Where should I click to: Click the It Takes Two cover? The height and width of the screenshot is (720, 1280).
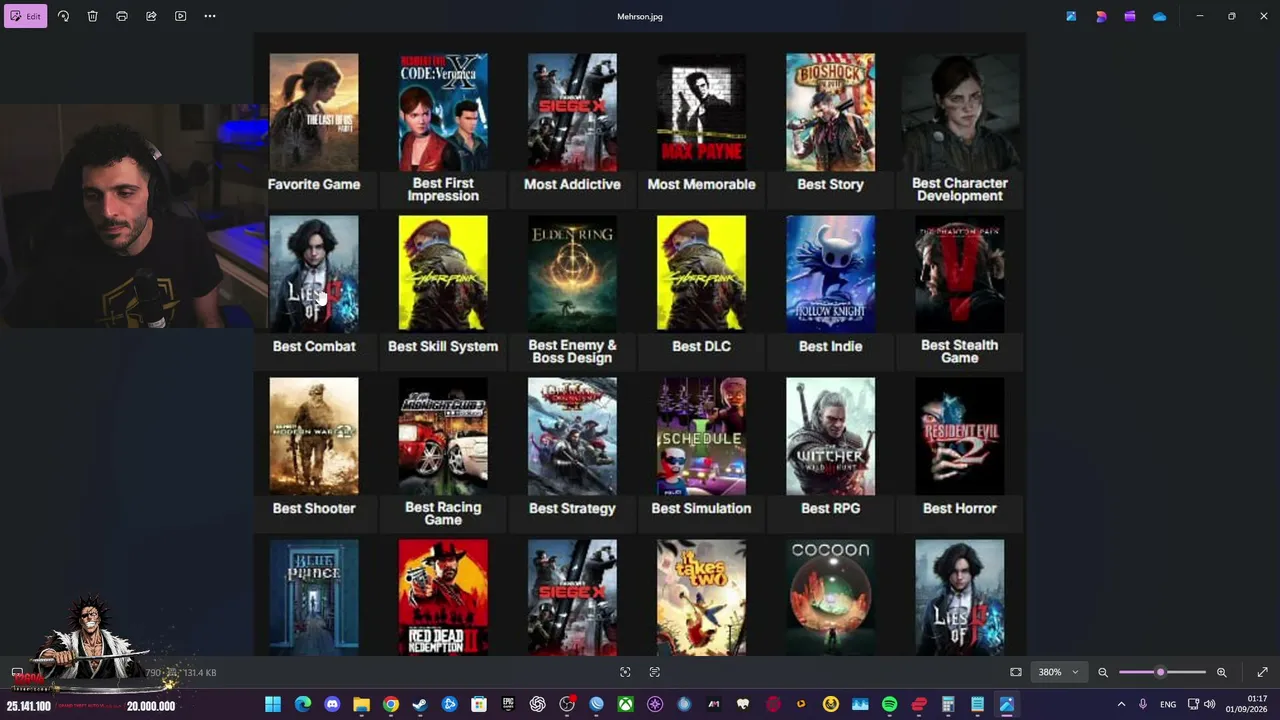coord(701,597)
